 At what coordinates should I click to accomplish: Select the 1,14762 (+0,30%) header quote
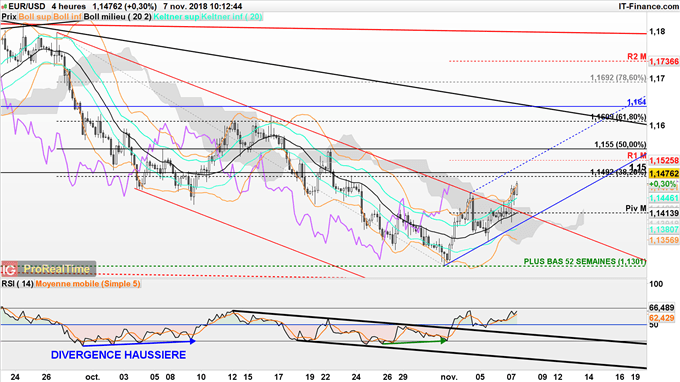tap(125, 7)
